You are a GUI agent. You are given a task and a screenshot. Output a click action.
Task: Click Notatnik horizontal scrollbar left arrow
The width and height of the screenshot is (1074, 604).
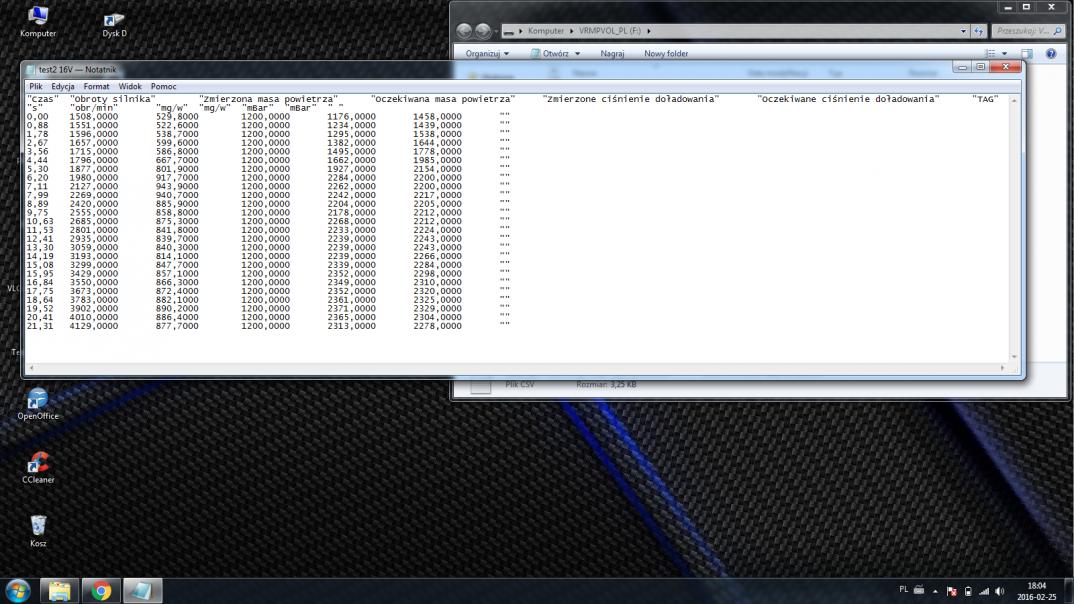click(x=32, y=368)
